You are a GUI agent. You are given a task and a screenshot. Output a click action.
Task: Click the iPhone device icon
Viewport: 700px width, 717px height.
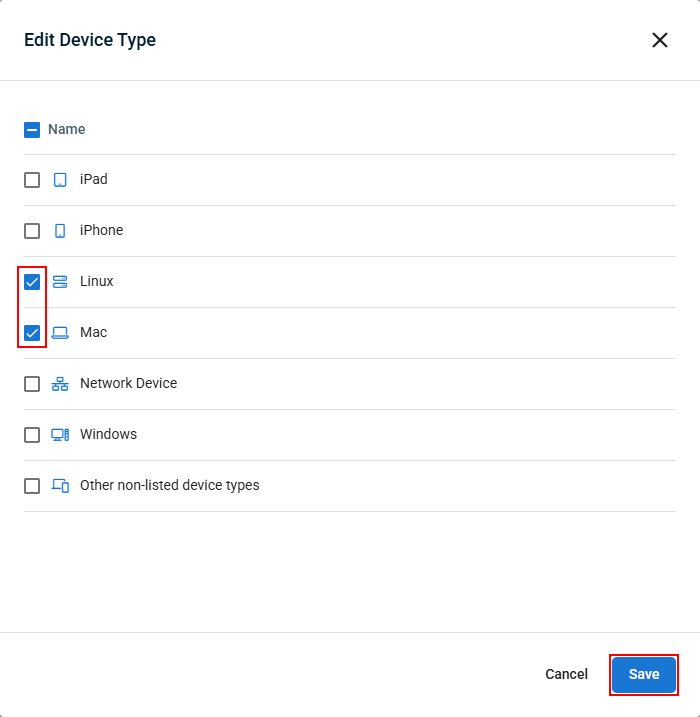(60, 231)
